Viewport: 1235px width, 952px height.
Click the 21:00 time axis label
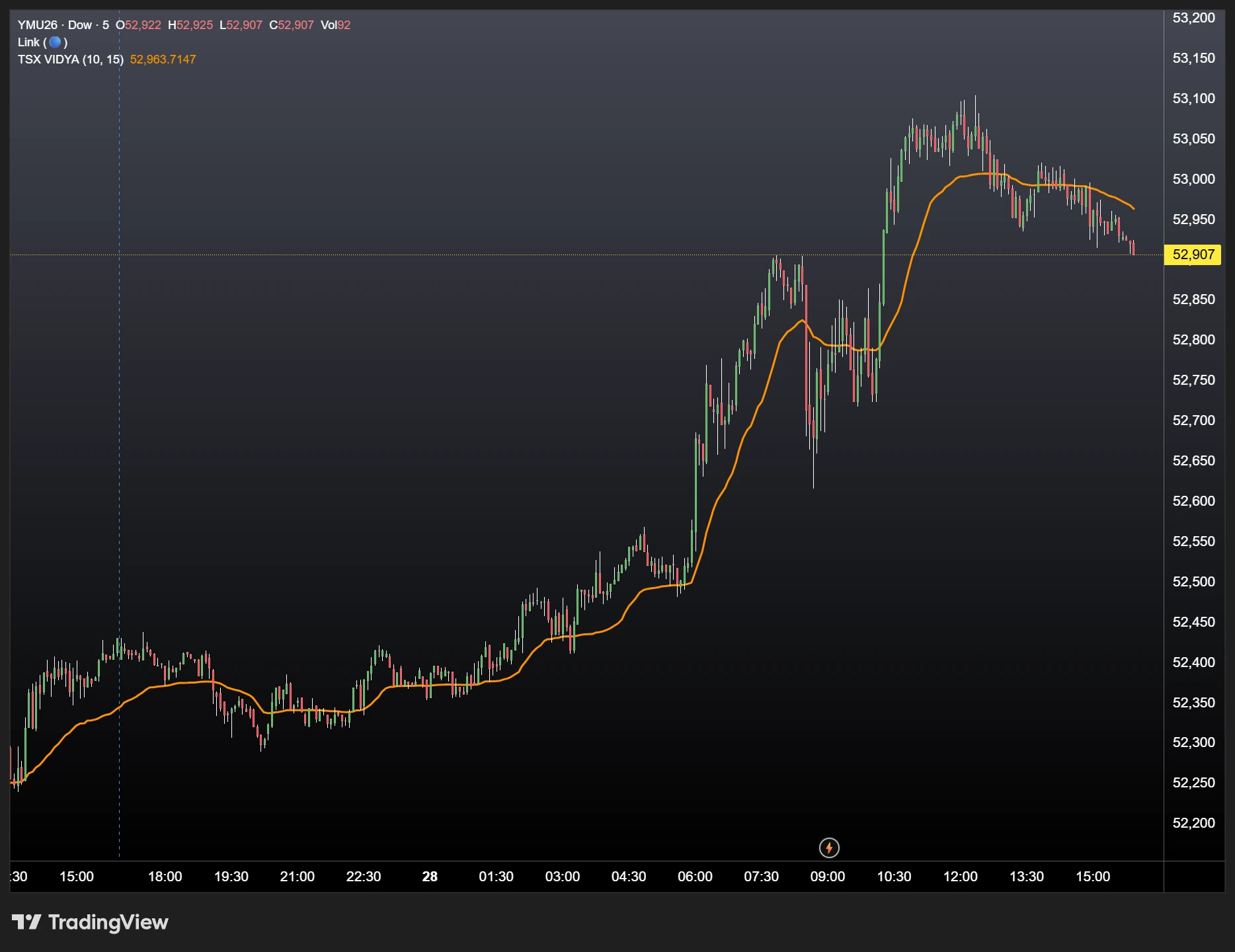coord(298,877)
